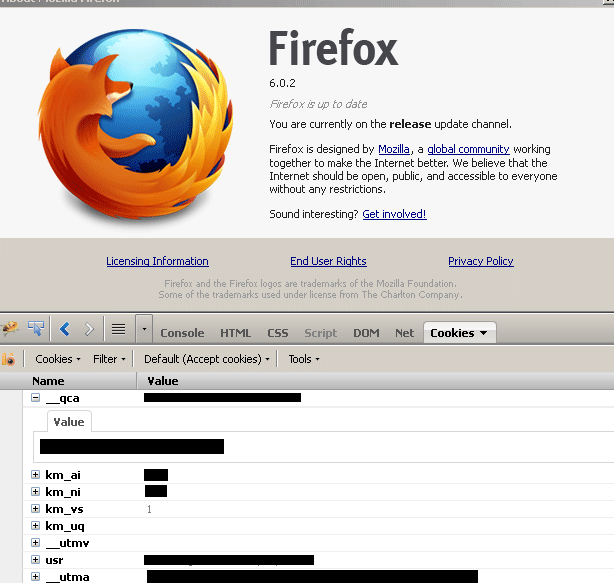Select the usr cookie name
The image size is (614, 583).
[54, 560]
